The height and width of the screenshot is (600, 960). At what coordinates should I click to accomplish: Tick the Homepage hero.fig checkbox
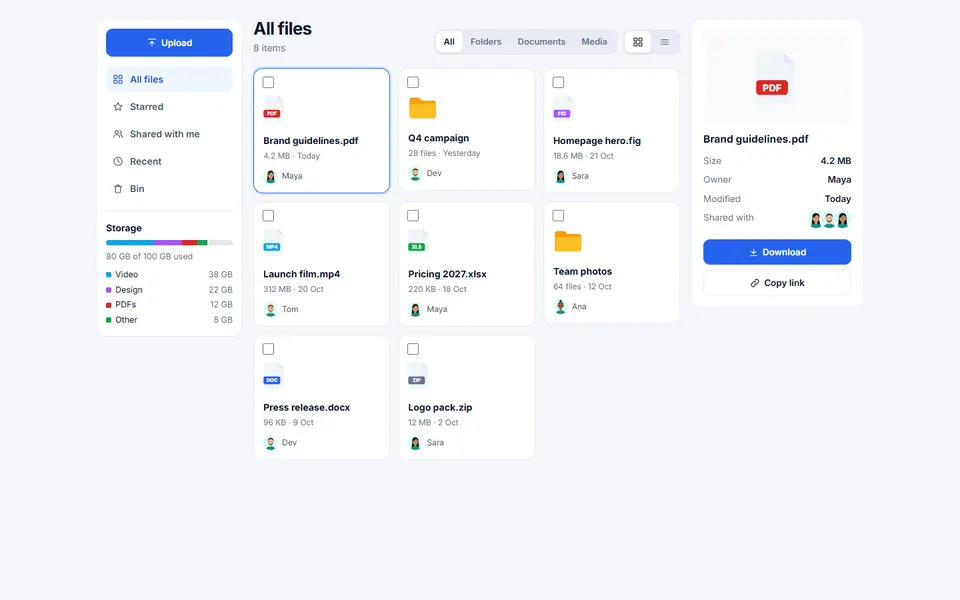pos(558,82)
